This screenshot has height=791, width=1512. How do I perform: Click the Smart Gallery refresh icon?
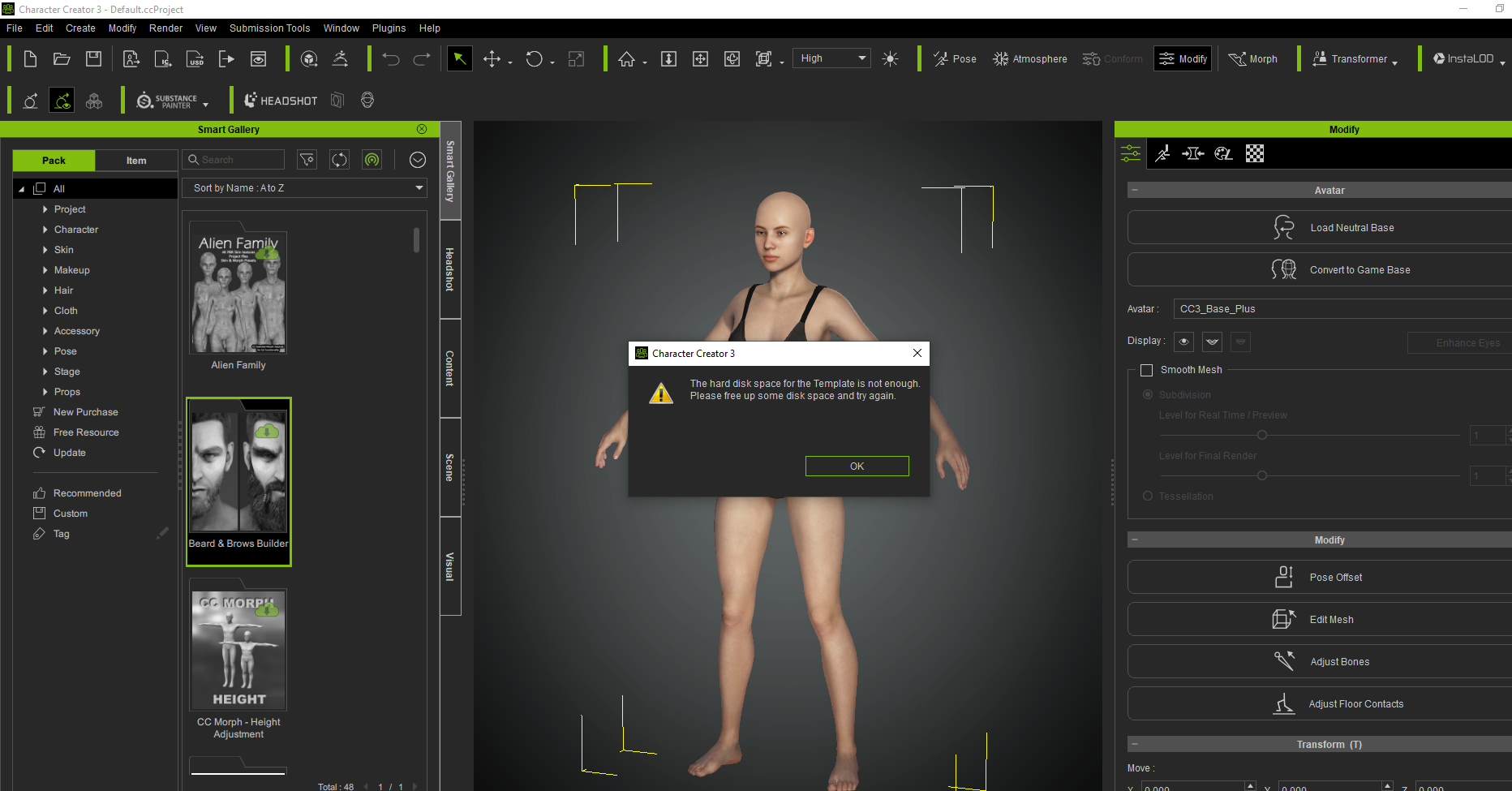coord(339,160)
